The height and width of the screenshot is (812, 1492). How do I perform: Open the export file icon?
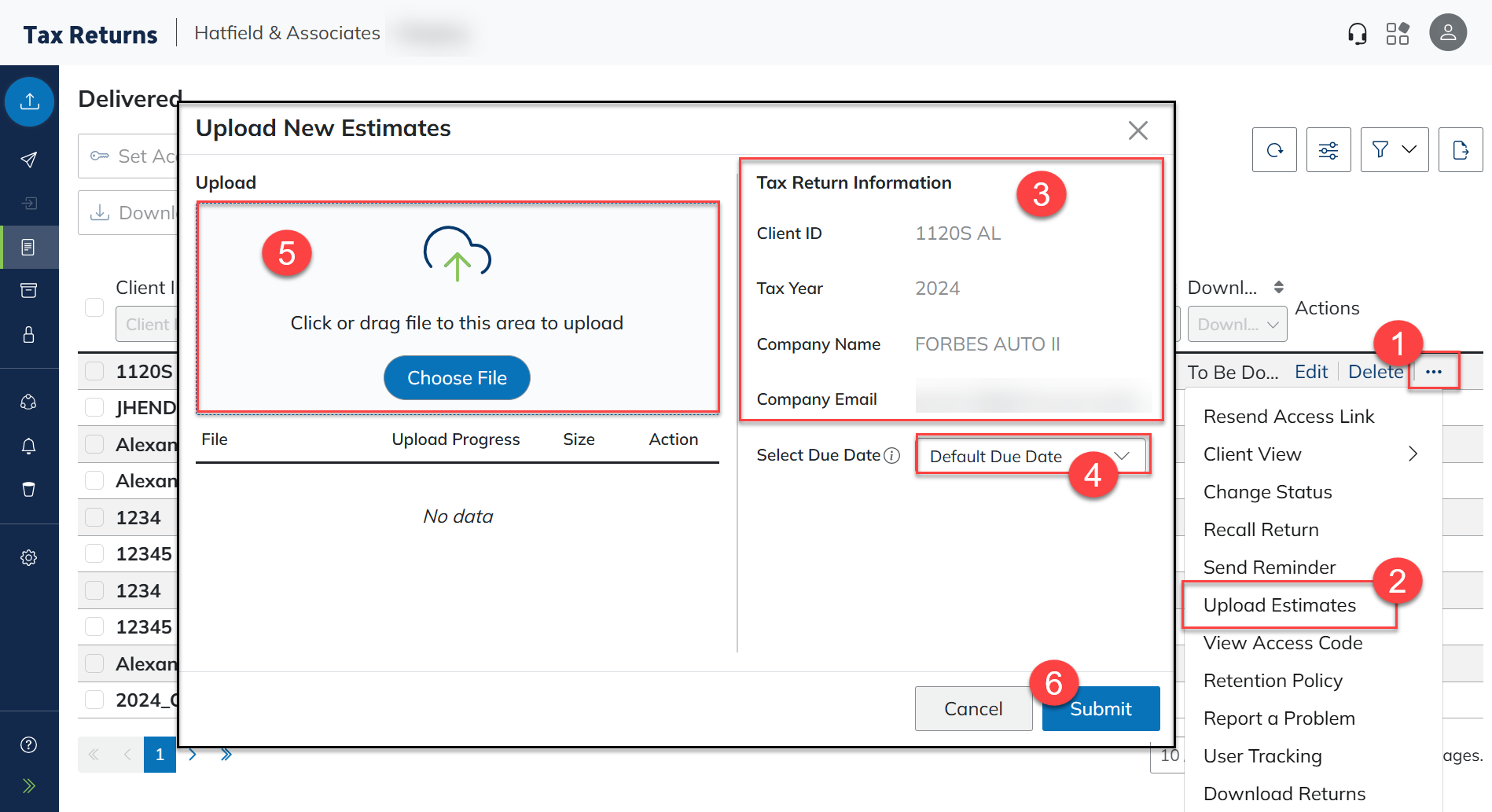point(1460,149)
